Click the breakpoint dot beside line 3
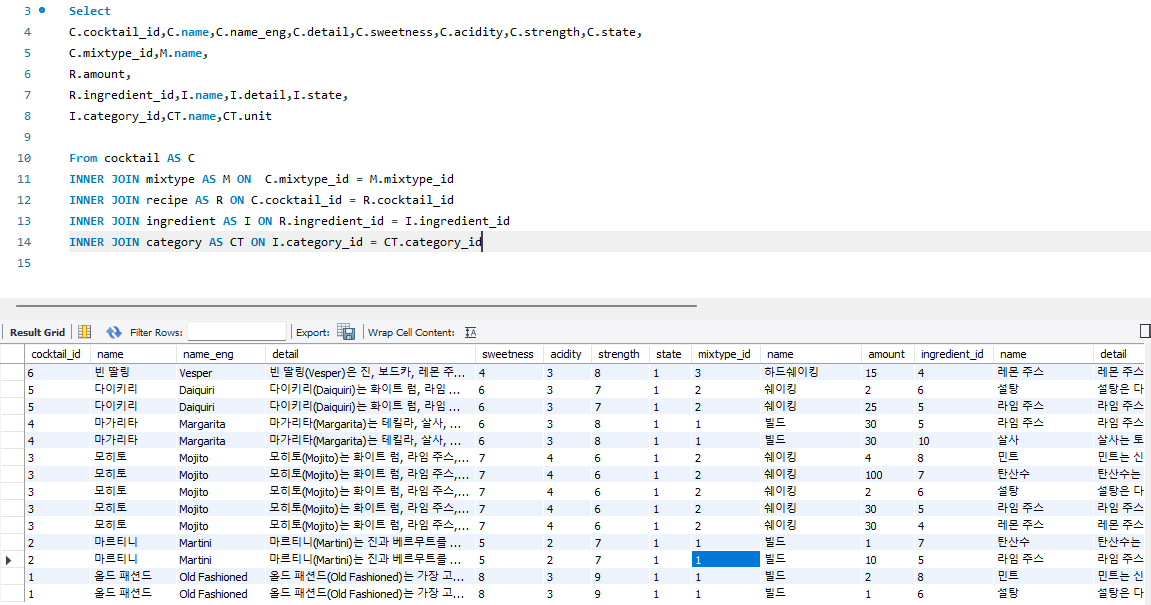Viewport: 1151px width, 605px height. [42, 10]
